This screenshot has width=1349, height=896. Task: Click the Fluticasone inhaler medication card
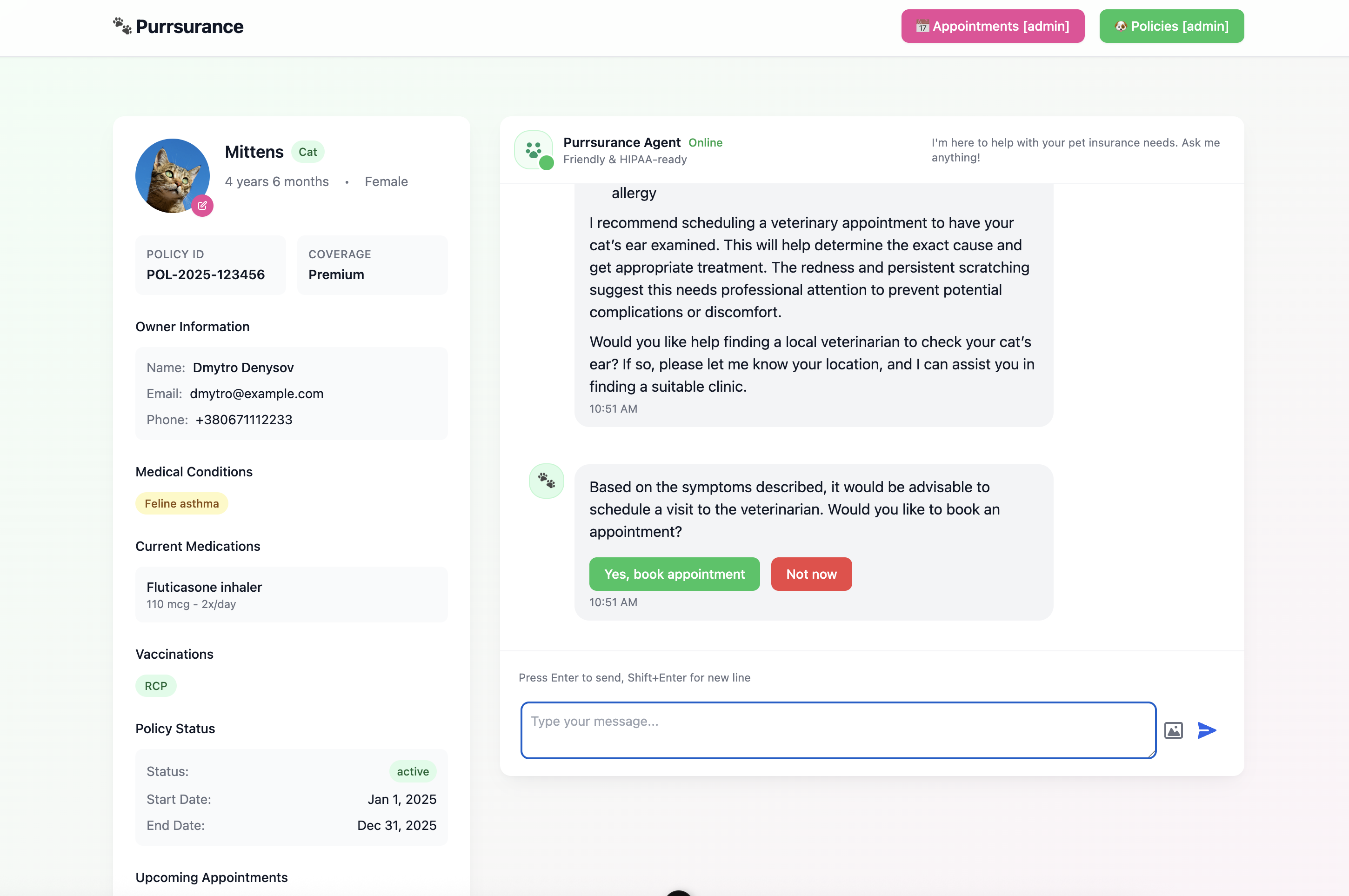[291, 594]
